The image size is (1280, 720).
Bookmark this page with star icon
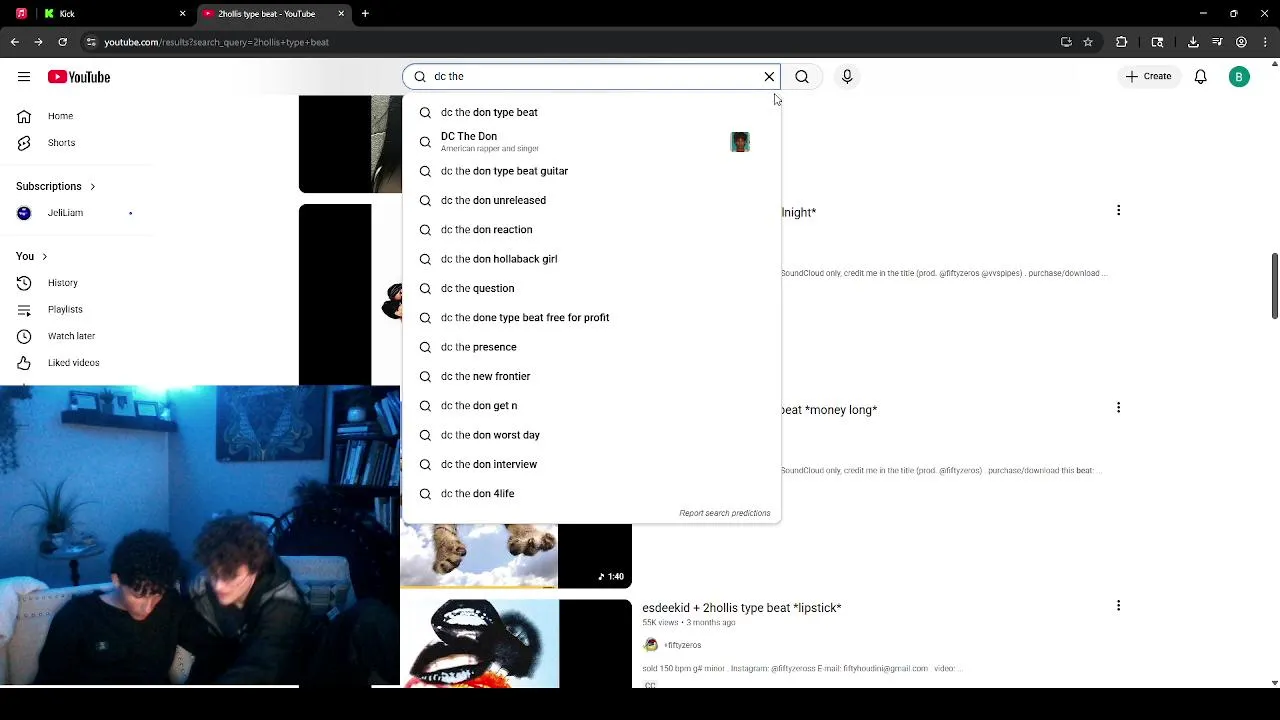(x=1088, y=42)
